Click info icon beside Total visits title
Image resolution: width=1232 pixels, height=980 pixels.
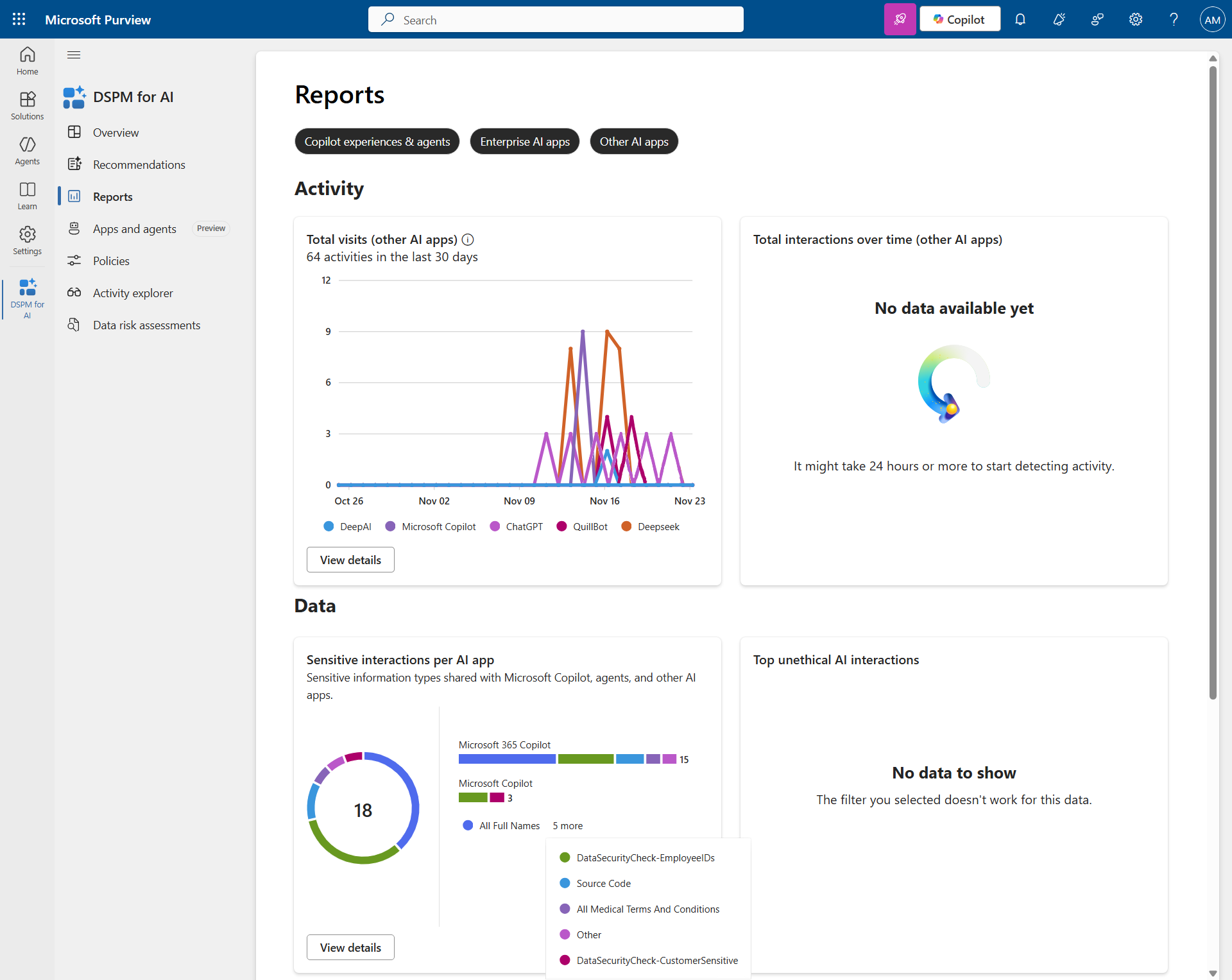[468, 239]
